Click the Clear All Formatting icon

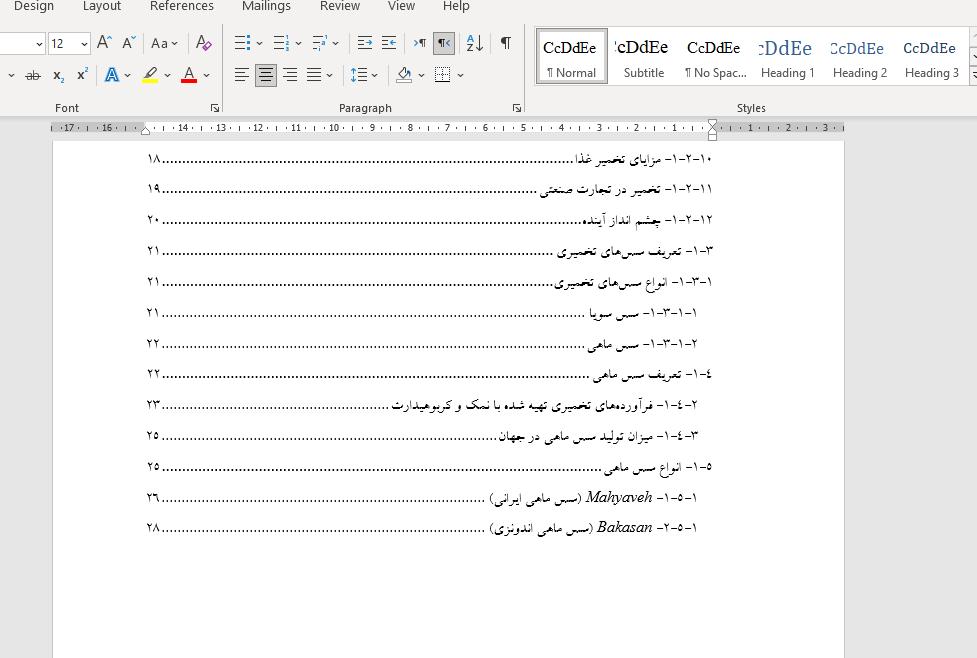(x=202, y=43)
